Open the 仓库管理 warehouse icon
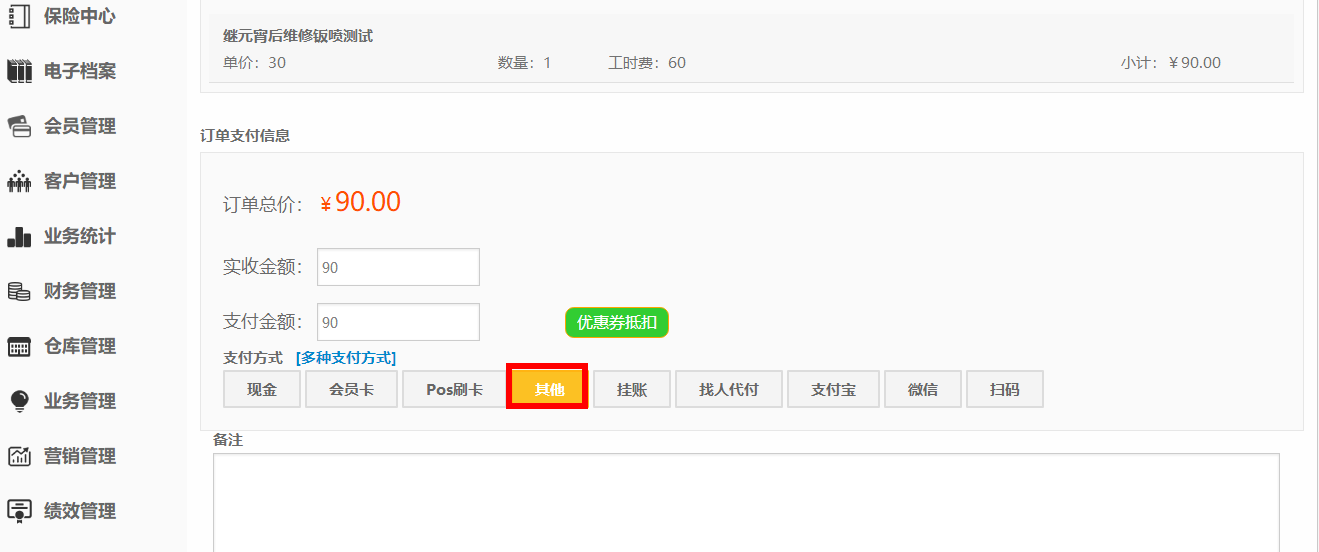This screenshot has height=552, width=1319. click(19, 347)
